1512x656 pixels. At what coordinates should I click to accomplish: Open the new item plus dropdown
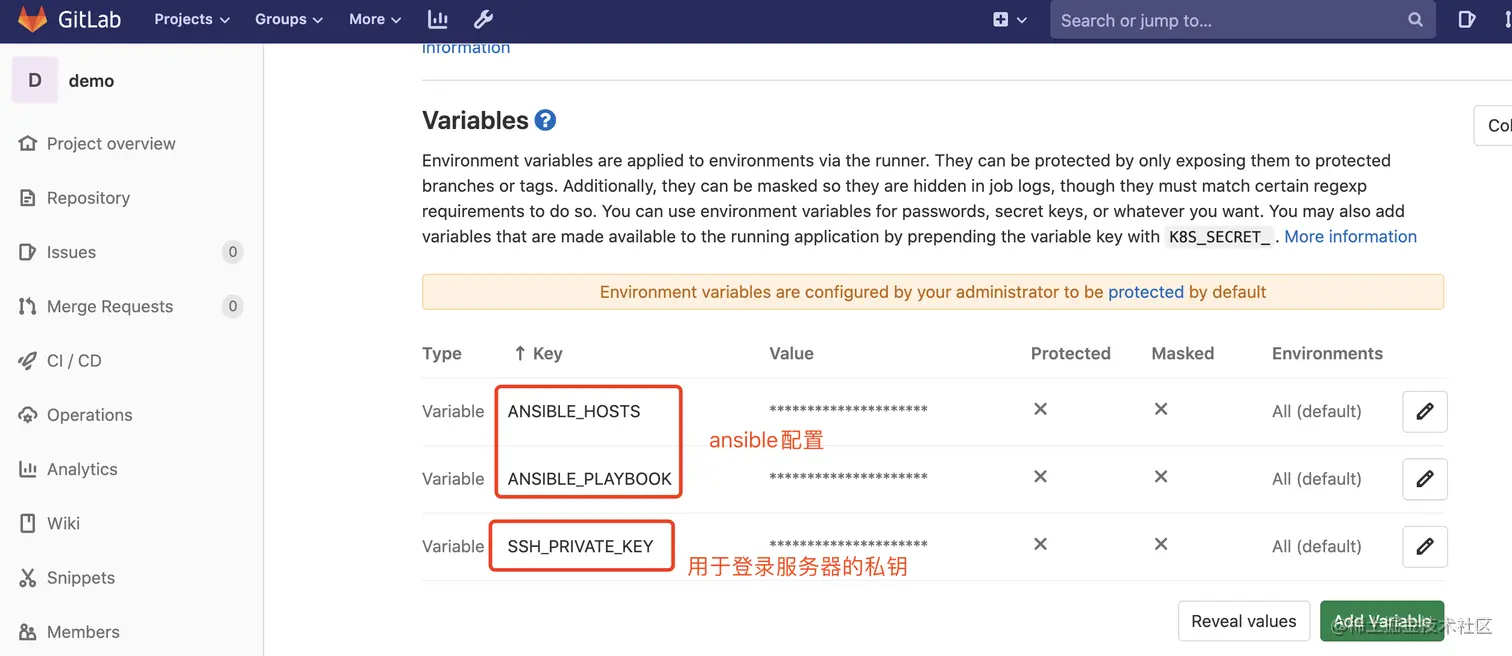pos(1010,19)
